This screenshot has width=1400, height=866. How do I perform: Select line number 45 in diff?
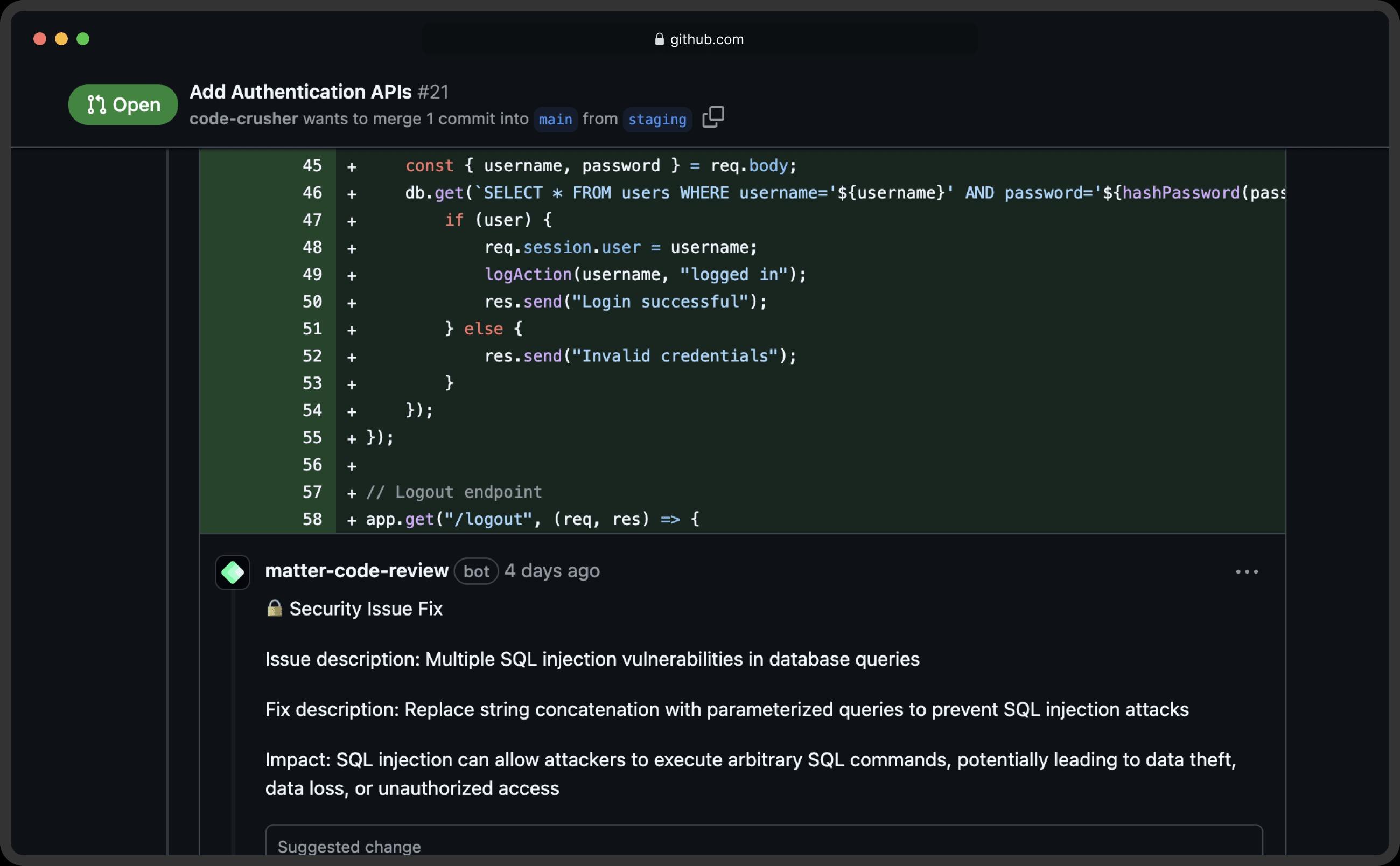(312, 165)
